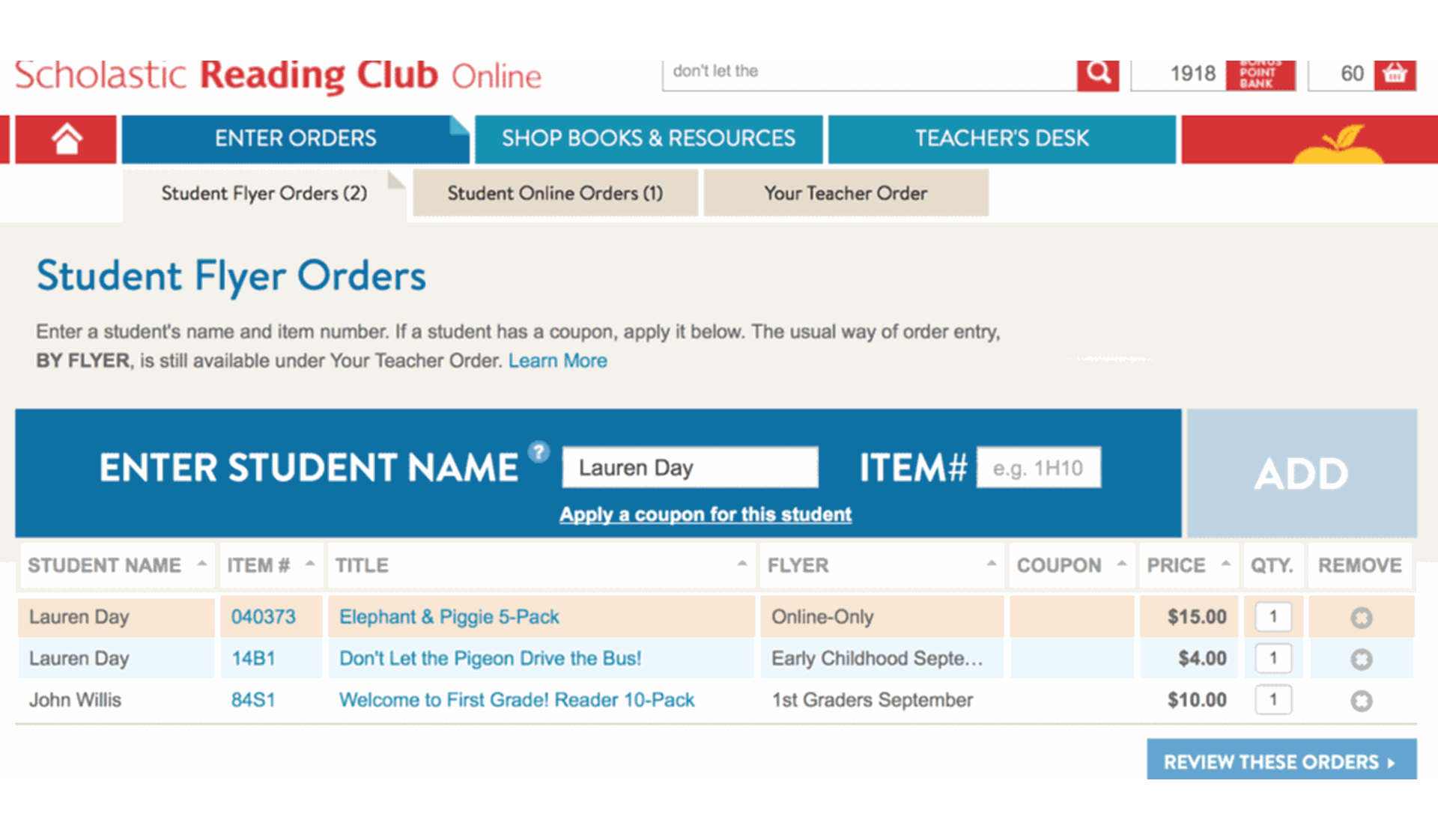
Task: Open the shopping cart basket icon
Action: tap(1395, 74)
